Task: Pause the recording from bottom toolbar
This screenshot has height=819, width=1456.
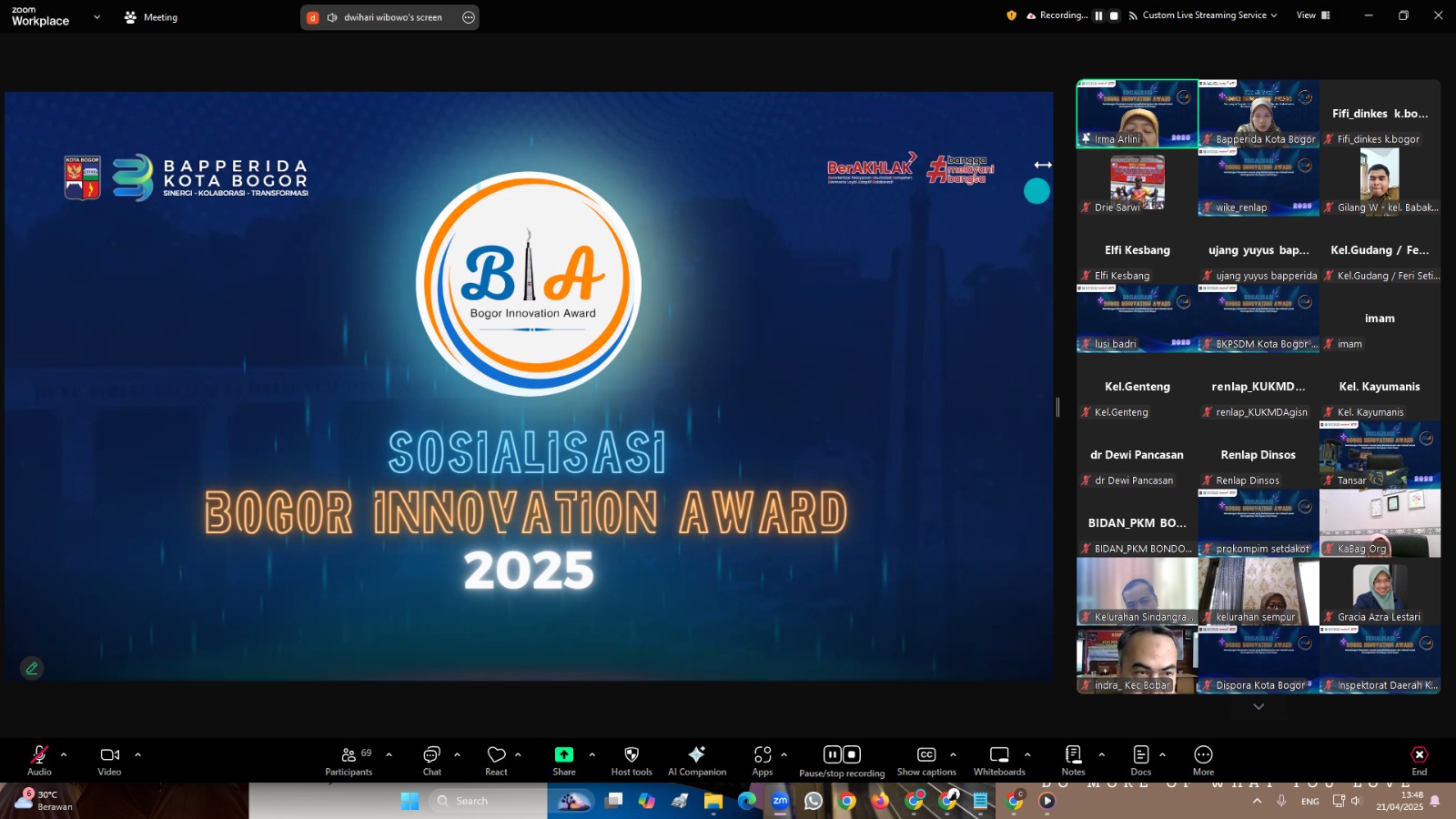Action: [832, 754]
